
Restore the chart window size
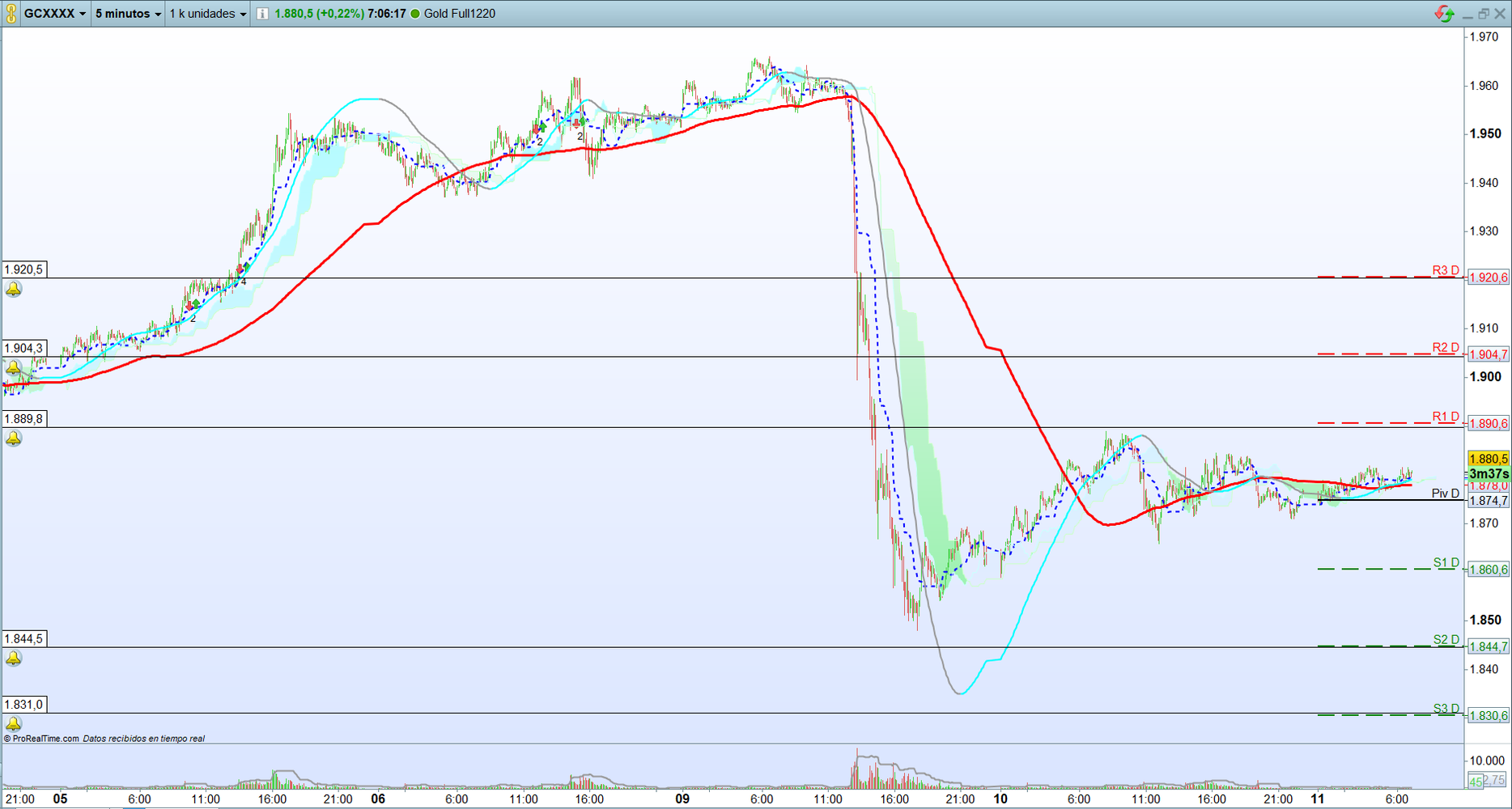pos(1484,14)
